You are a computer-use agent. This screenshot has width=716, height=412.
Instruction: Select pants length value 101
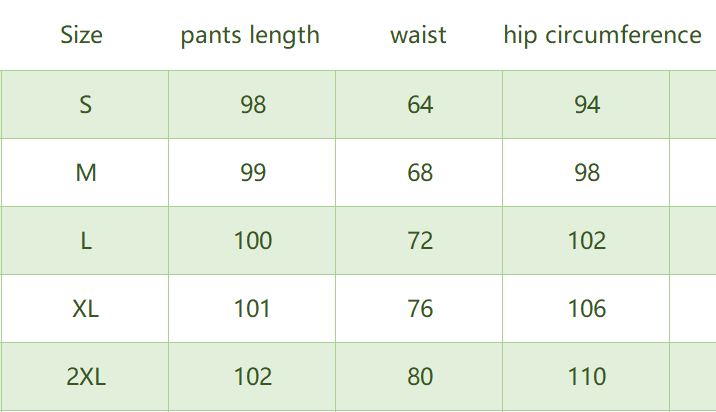(252, 308)
